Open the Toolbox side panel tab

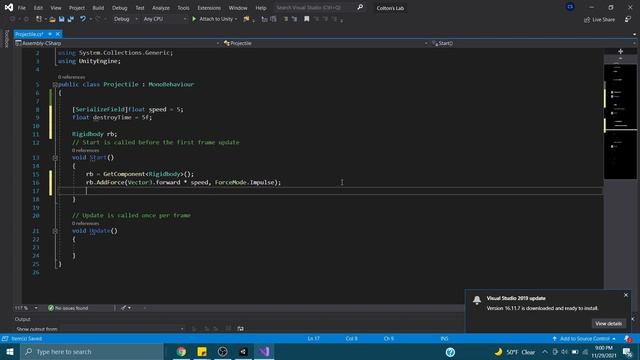coord(6,39)
